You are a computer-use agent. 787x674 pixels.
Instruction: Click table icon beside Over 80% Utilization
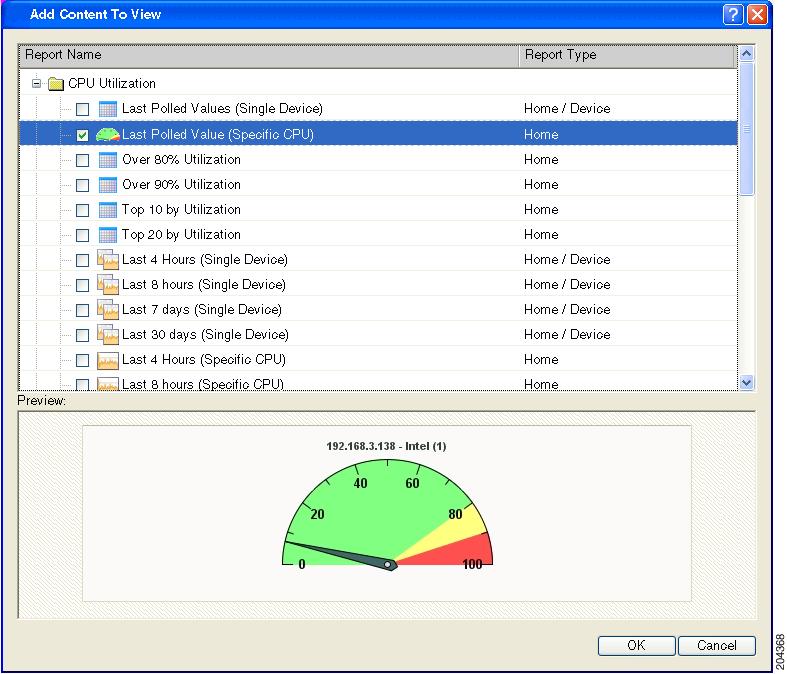107,160
